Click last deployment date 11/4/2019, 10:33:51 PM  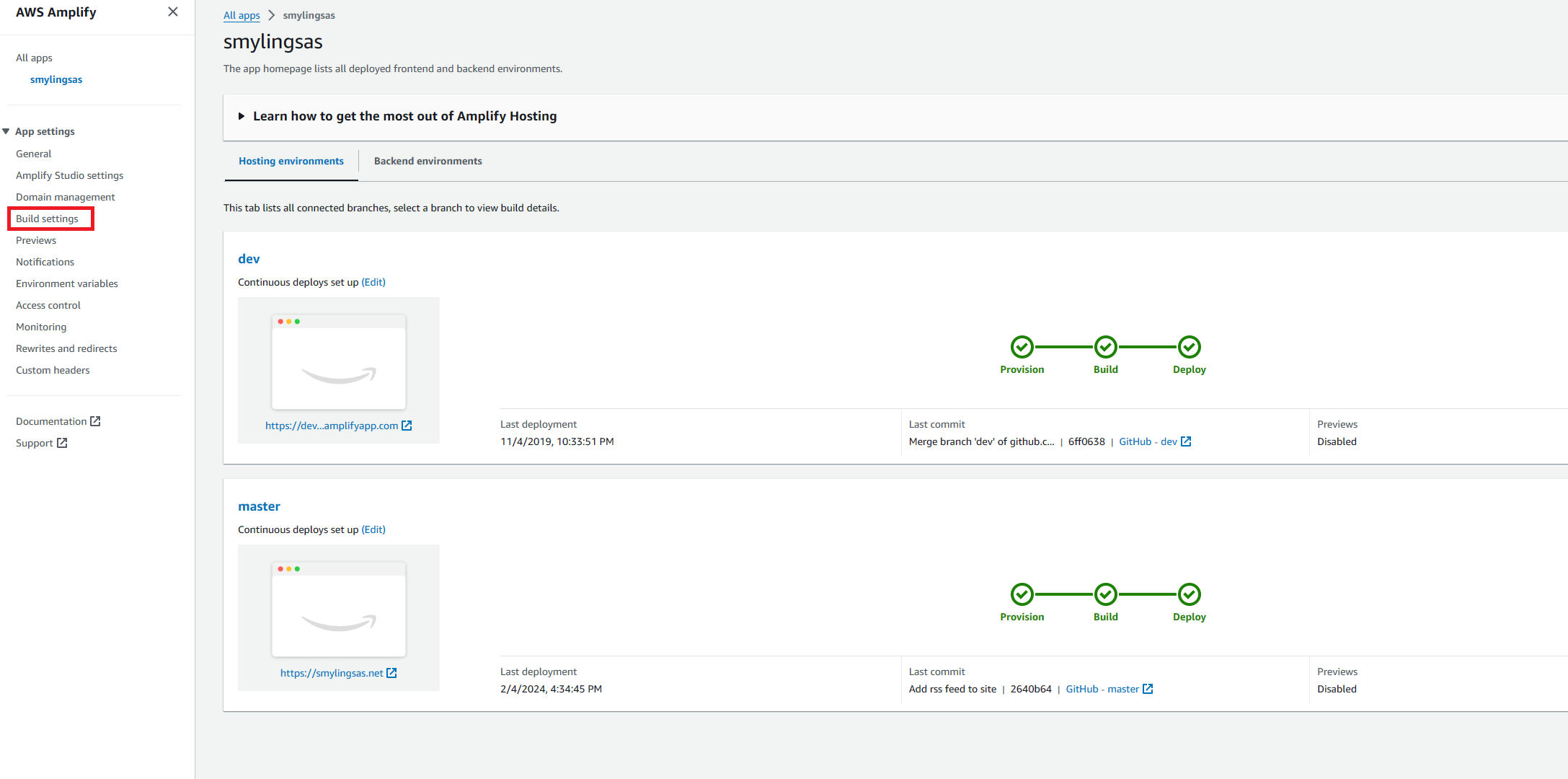pyautogui.click(x=557, y=441)
